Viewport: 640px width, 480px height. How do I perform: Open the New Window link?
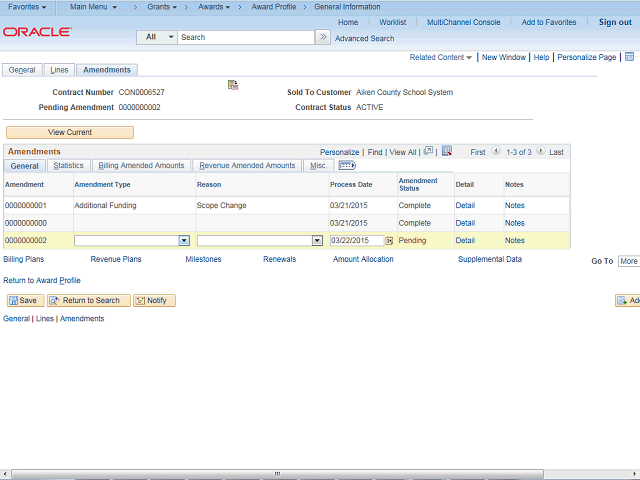(503, 57)
